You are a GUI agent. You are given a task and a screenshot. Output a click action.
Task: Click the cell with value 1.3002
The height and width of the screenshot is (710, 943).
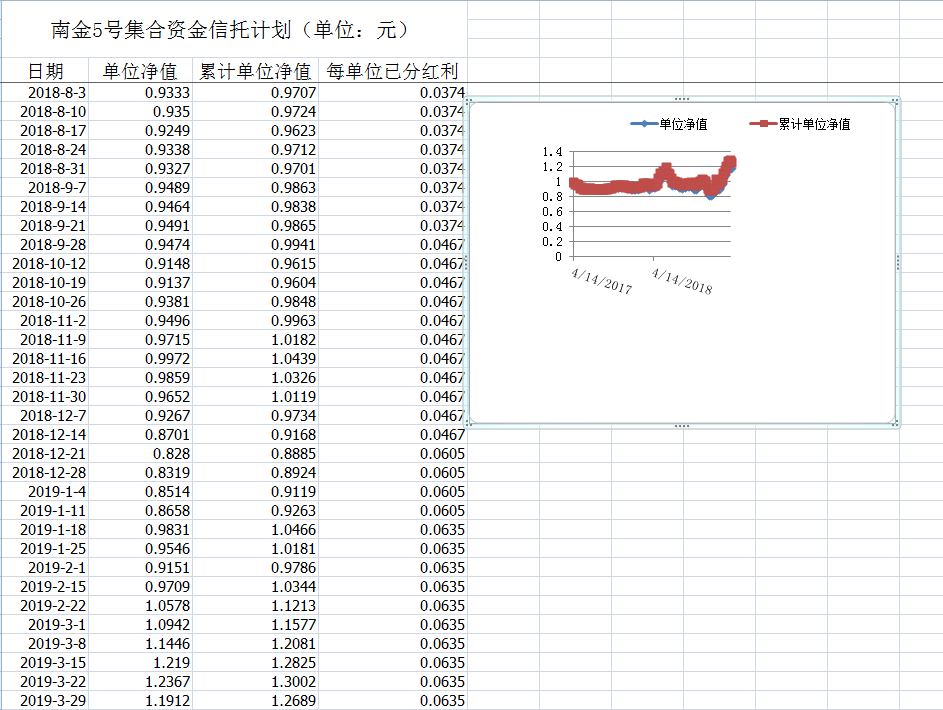pyautogui.click(x=255, y=682)
